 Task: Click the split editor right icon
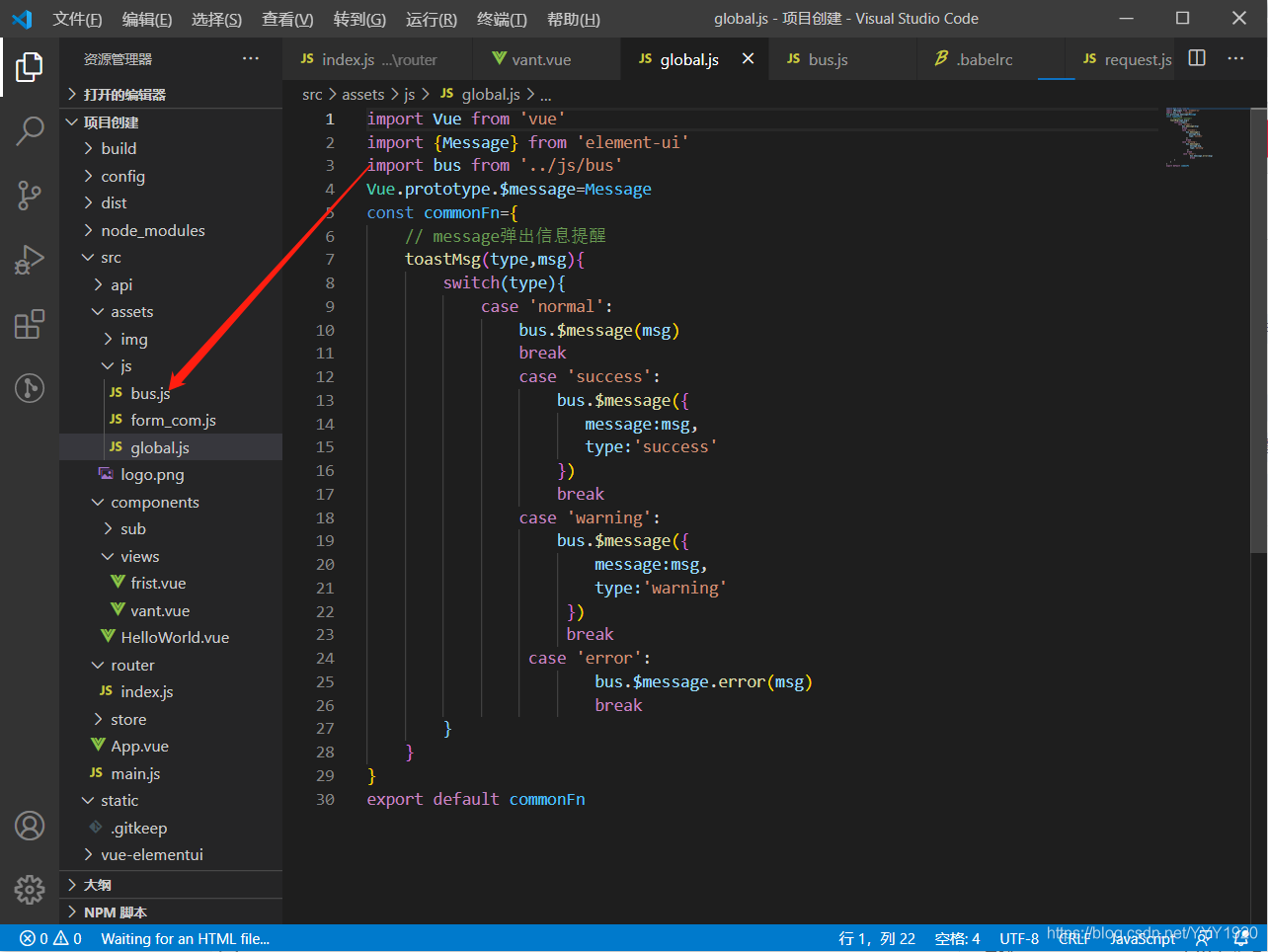pyautogui.click(x=1197, y=58)
